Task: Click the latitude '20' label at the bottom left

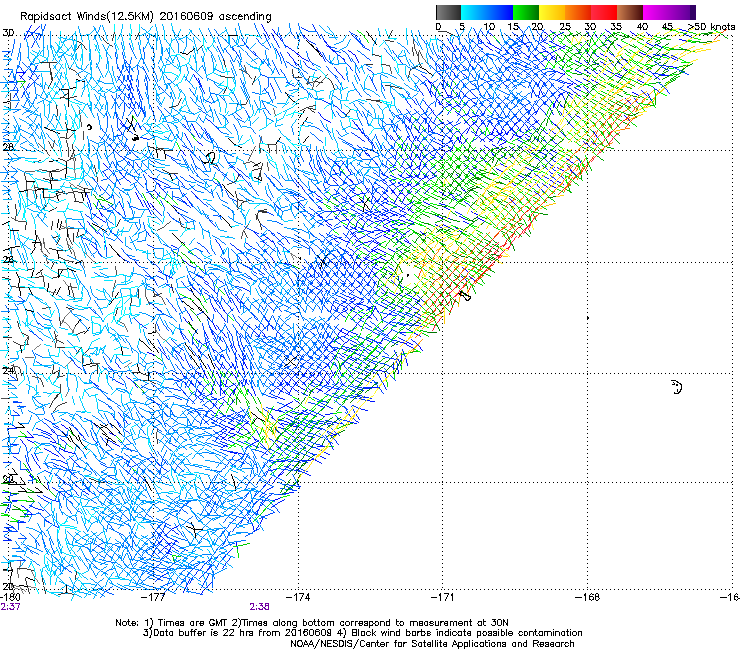Action: point(8,586)
